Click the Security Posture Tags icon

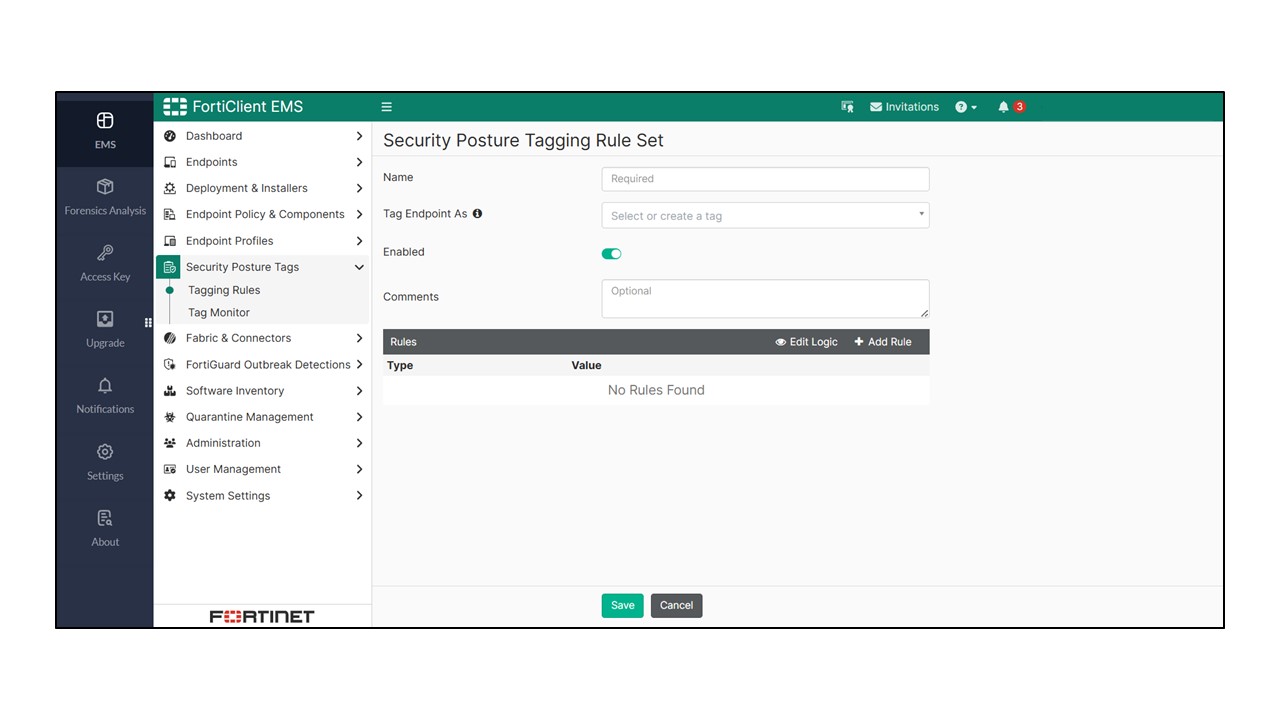[x=170, y=267]
